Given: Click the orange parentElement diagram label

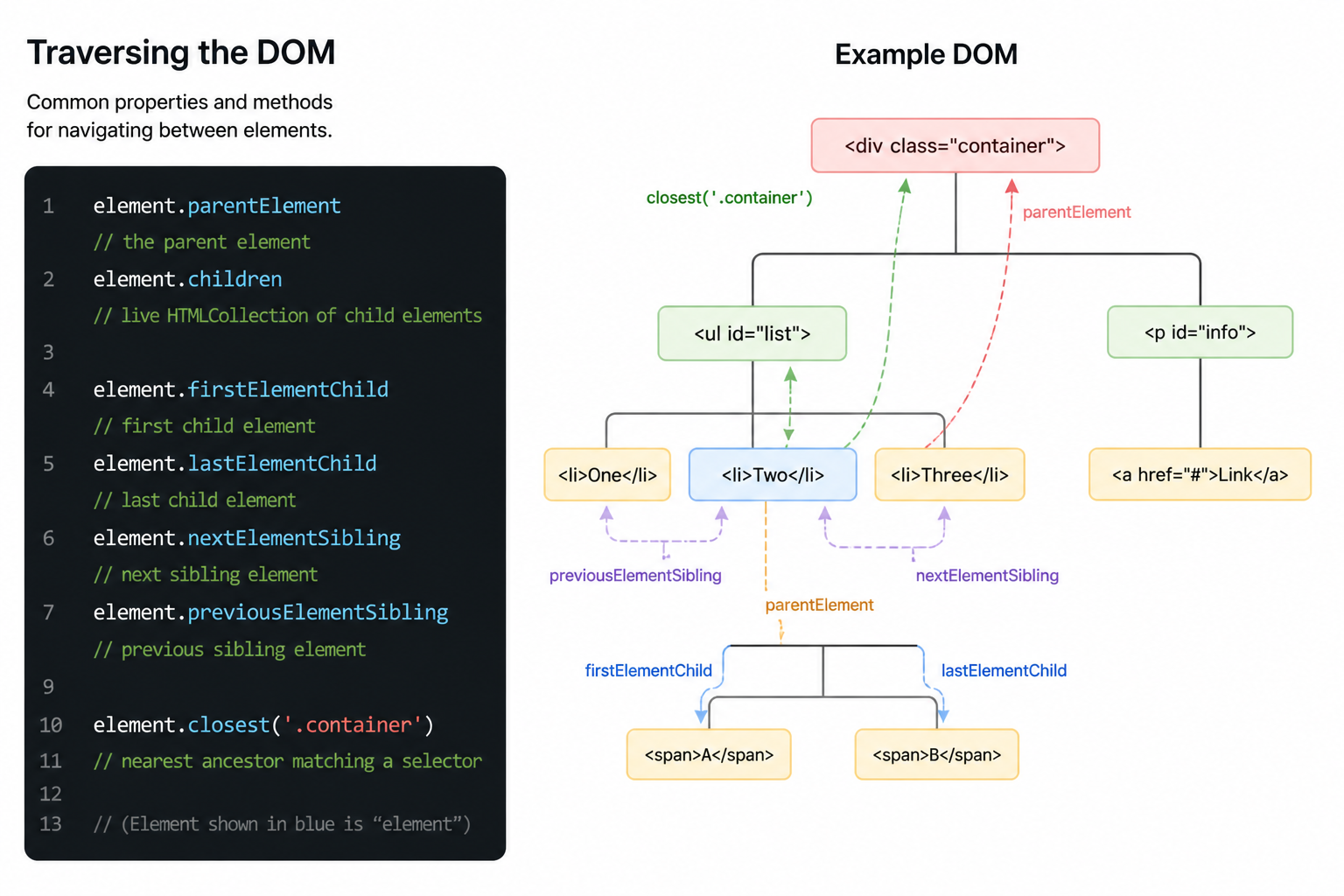Looking at the screenshot, I should click(x=819, y=605).
